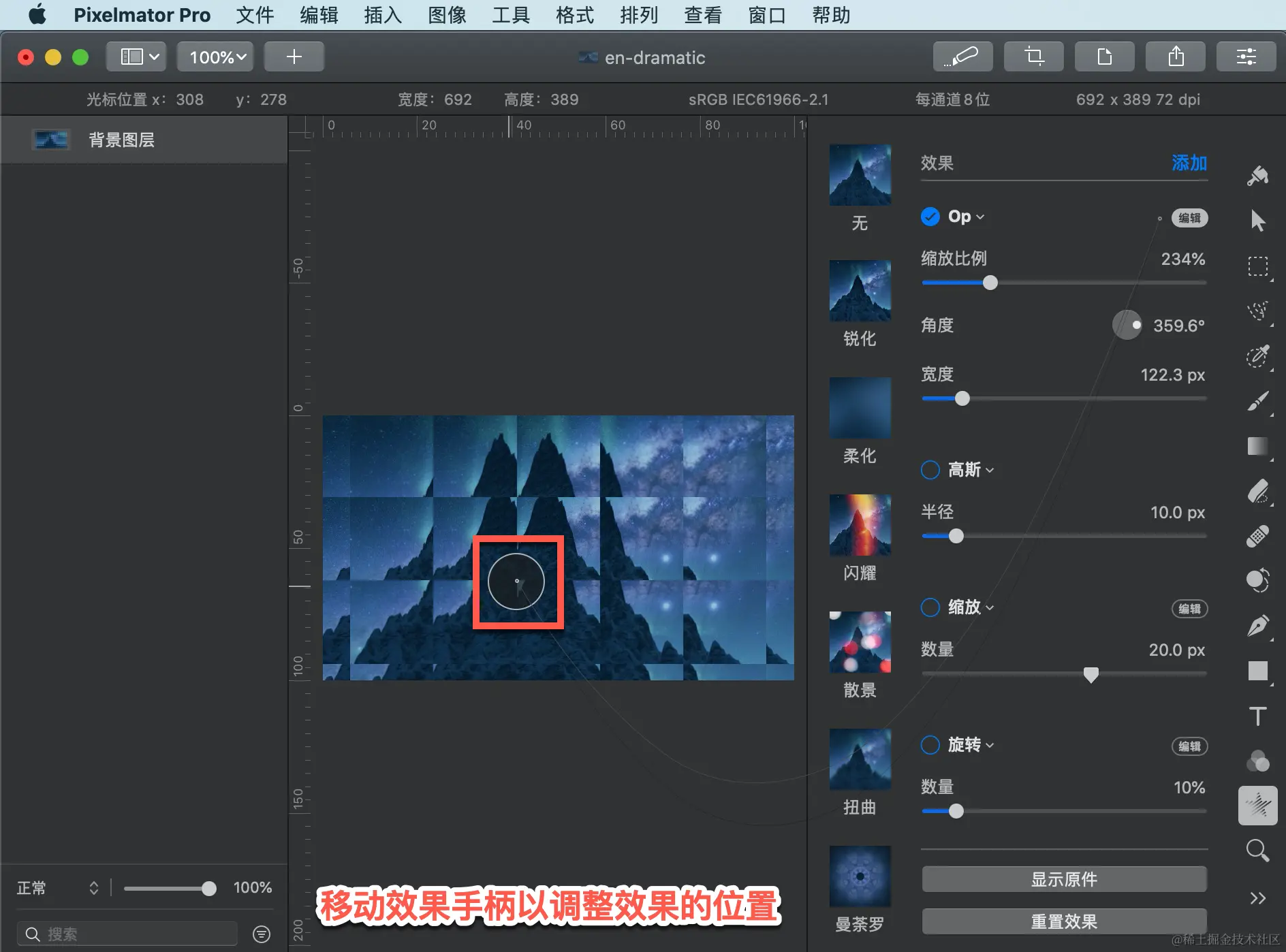Open the 正常 blend mode dropdown
This screenshot has height=952, width=1286.
(58, 888)
